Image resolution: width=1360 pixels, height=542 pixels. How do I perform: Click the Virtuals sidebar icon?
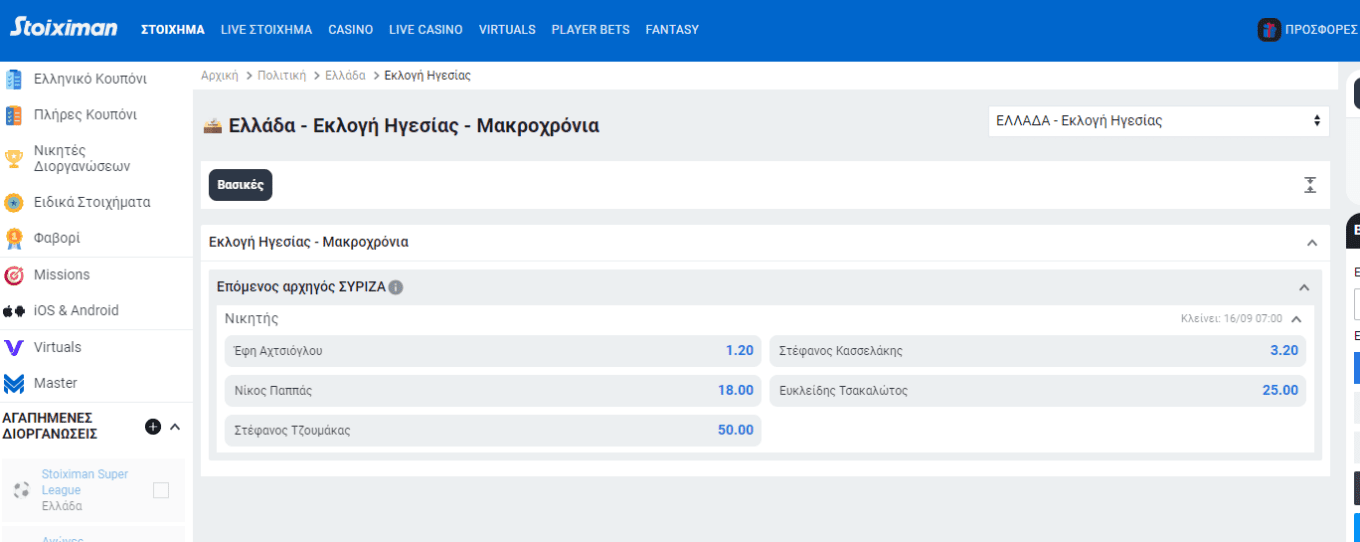(x=14, y=347)
